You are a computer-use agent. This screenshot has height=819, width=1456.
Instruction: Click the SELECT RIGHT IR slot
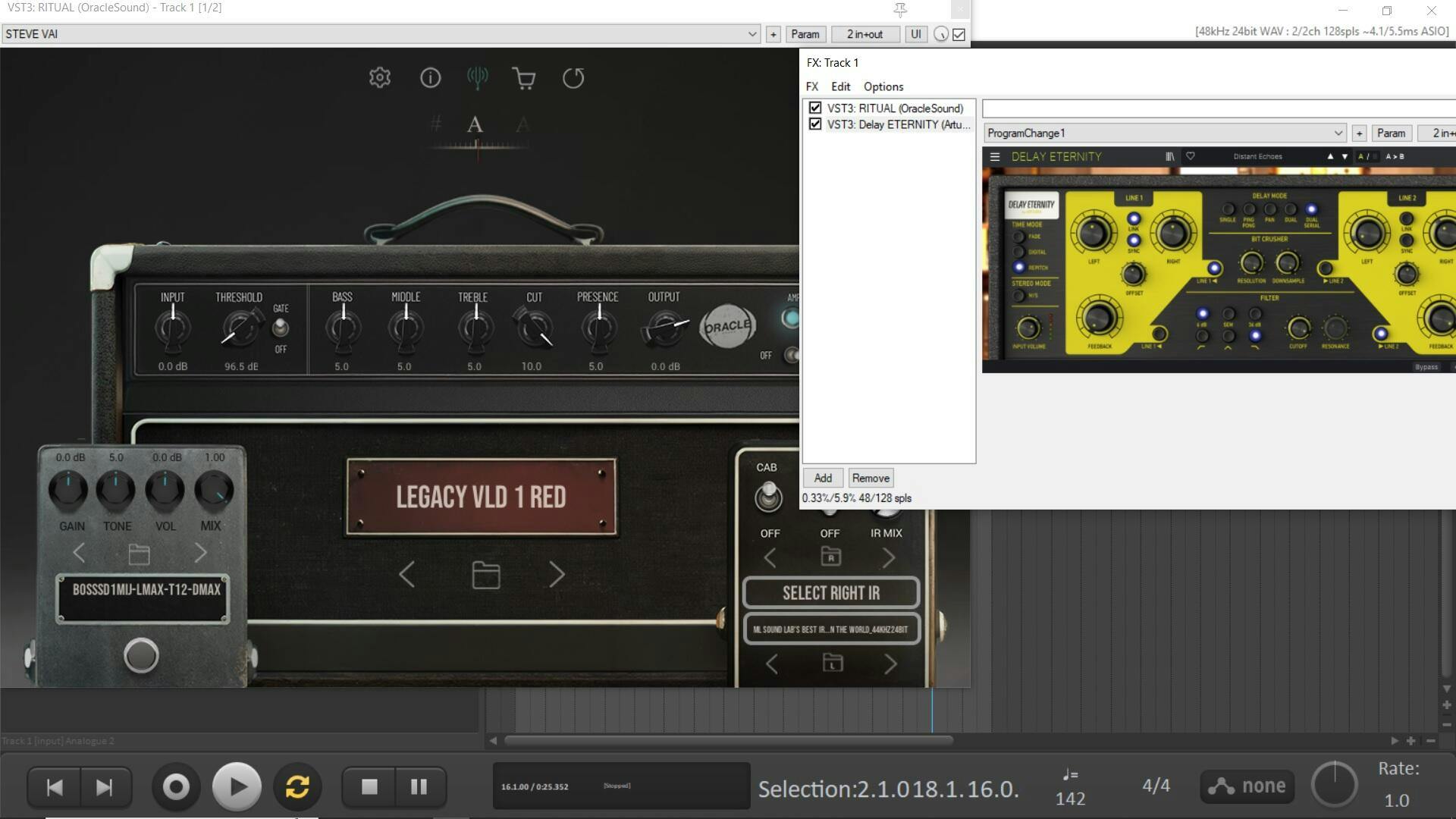point(831,593)
